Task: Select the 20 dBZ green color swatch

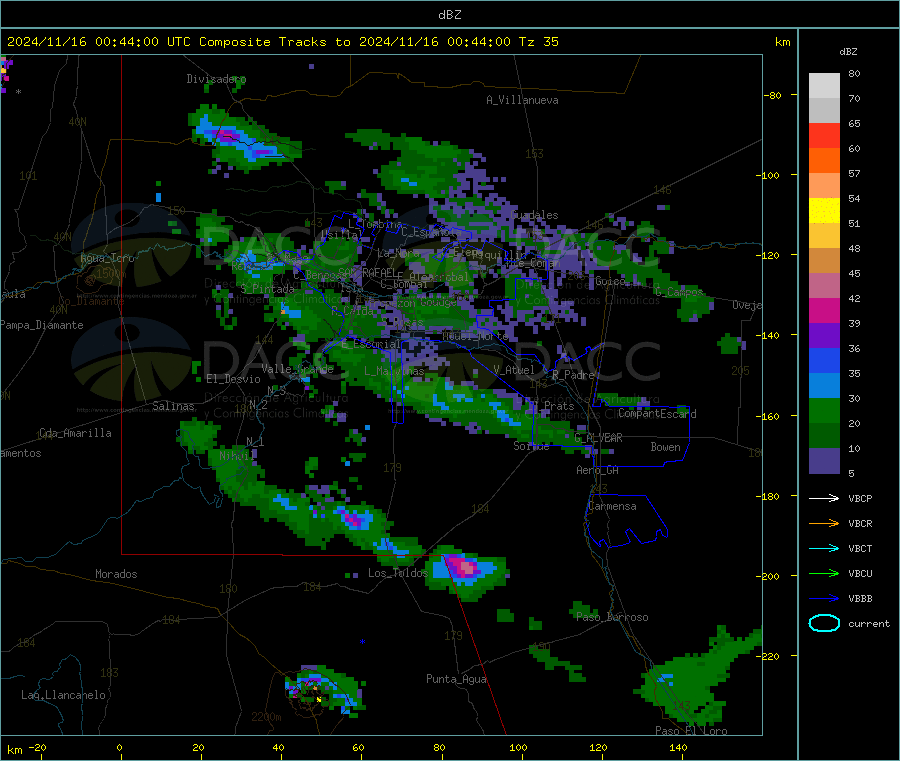Action: [x=824, y=410]
